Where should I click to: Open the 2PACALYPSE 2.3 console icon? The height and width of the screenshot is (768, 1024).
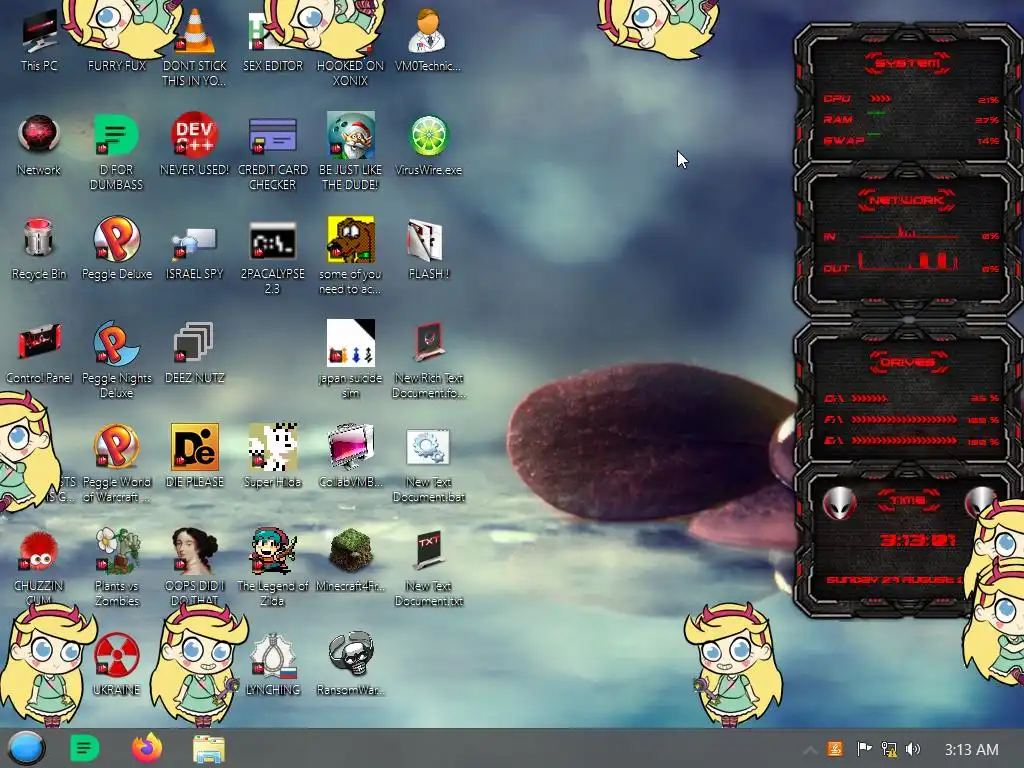(x=272, y=256)
